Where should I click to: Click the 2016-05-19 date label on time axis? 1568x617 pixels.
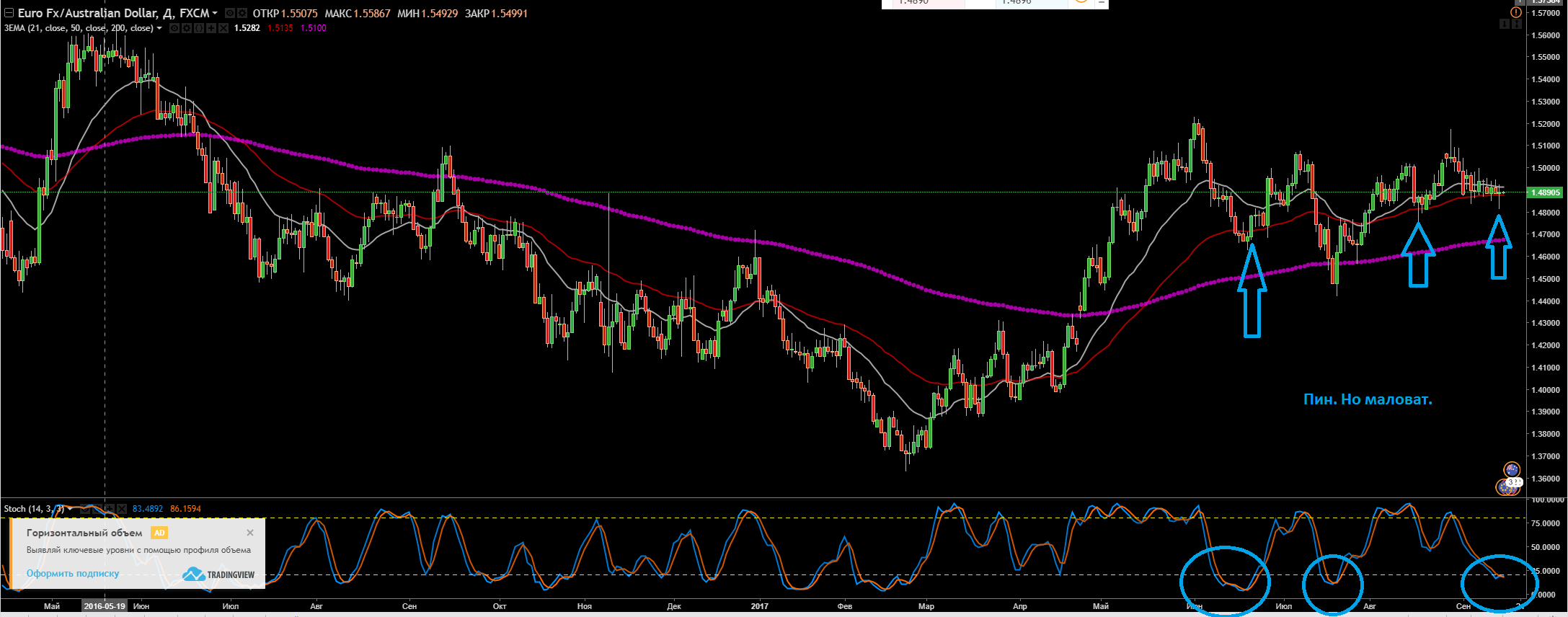(105, 606)
